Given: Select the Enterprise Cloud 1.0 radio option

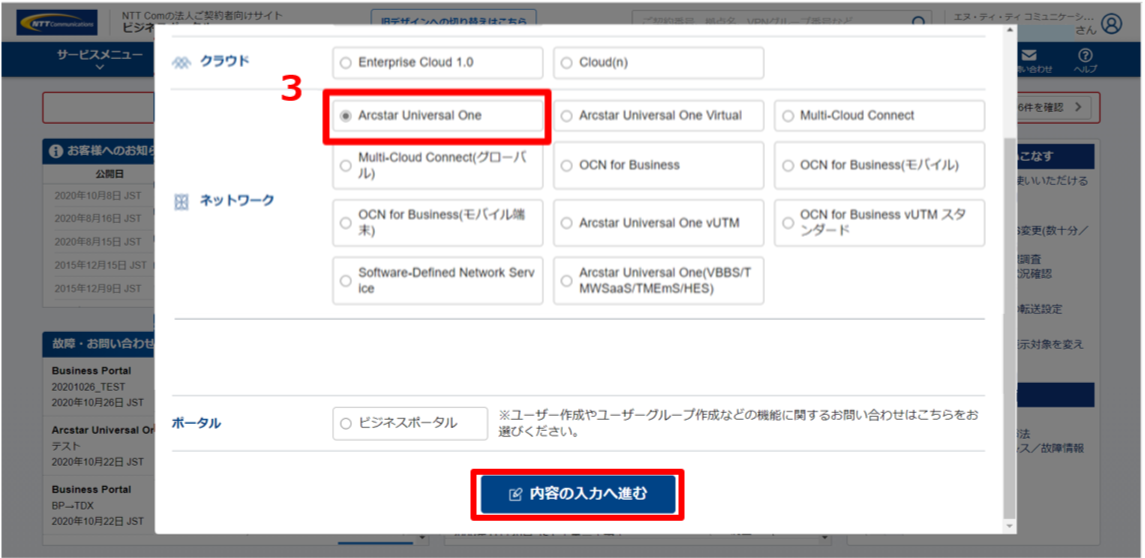Looking at the screenshot, I should tap(346, 63).
